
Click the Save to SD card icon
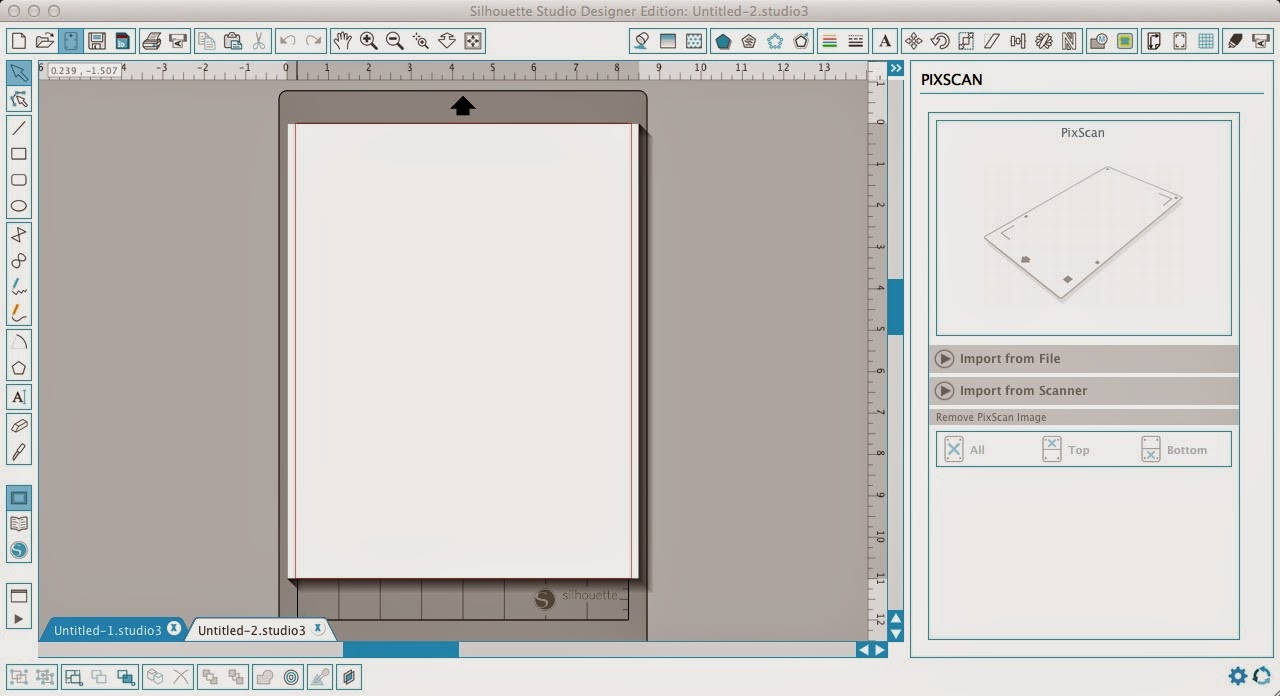pyautogui.click(x=122, y=41)
